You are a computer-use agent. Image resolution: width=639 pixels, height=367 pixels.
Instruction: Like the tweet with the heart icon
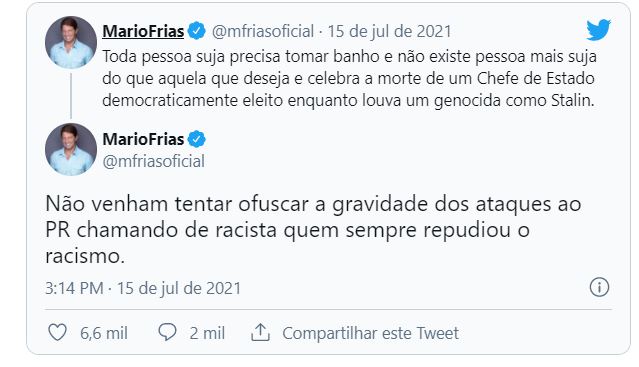click(57, 332)
